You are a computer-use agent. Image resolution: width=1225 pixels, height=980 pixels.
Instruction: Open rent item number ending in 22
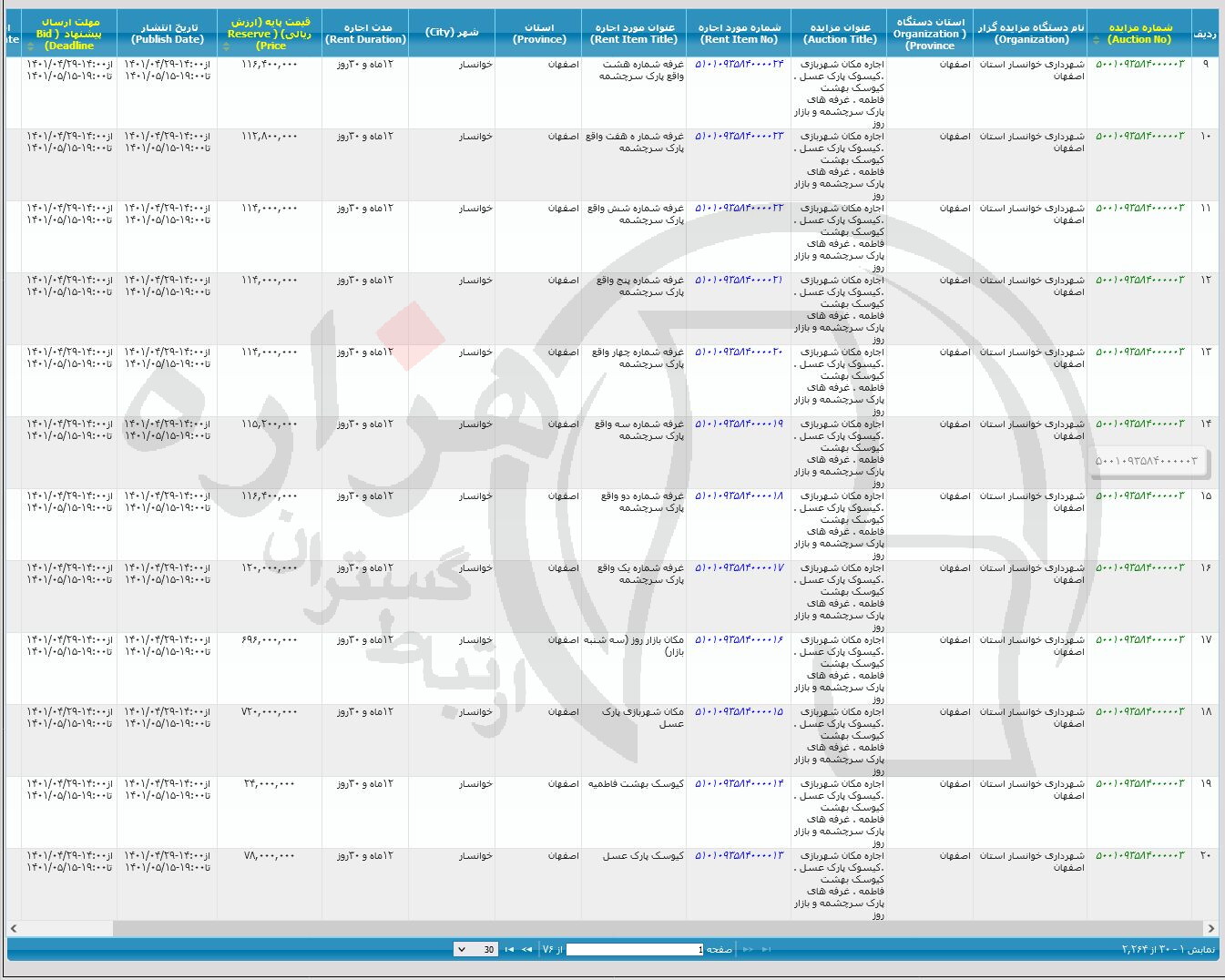(739, 209)
